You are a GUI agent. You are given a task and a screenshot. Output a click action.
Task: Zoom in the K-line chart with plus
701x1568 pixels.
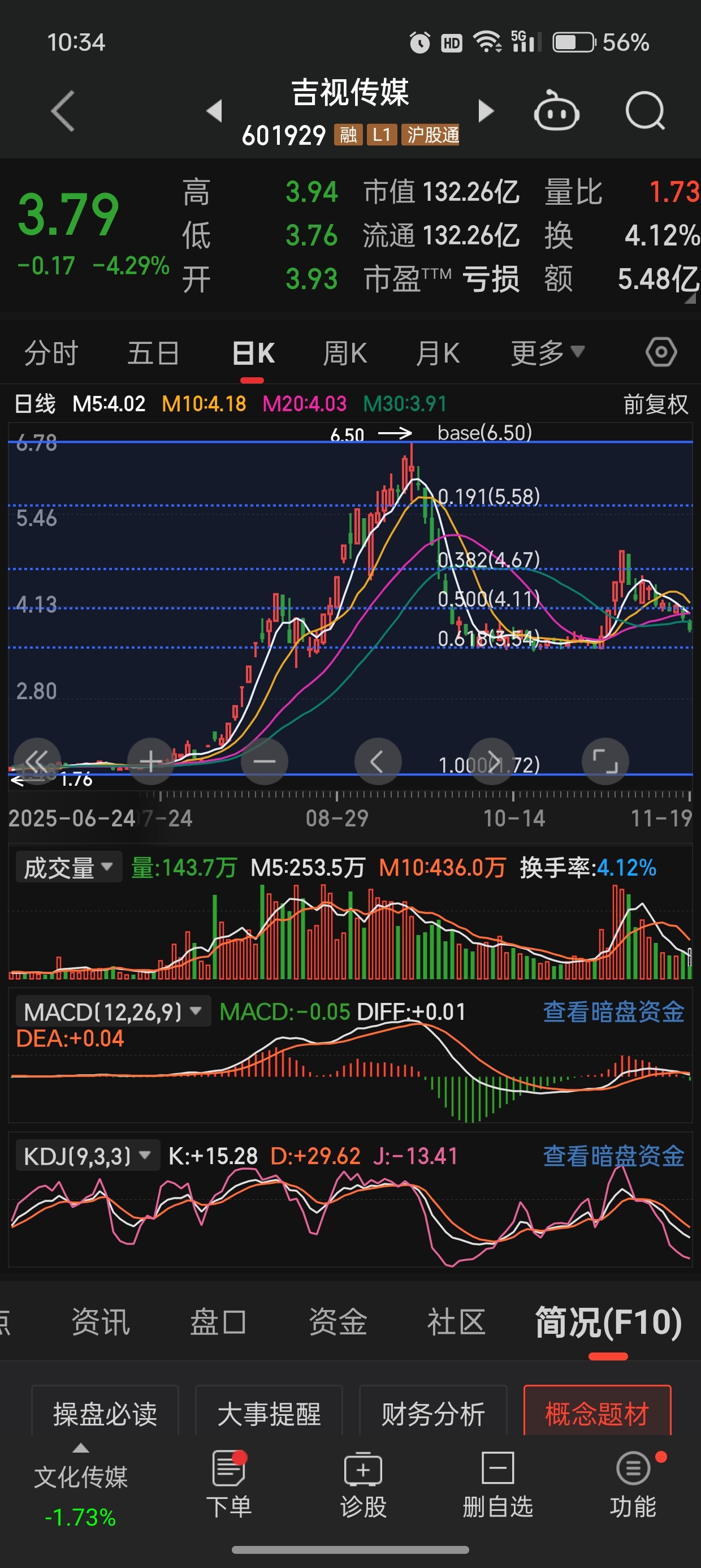click(151, 761)
